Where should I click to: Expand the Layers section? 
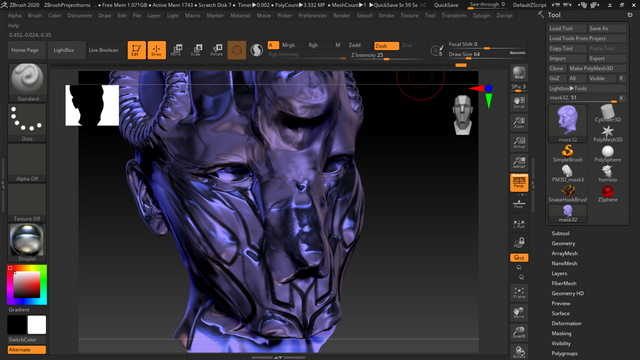tap(559, 273)
